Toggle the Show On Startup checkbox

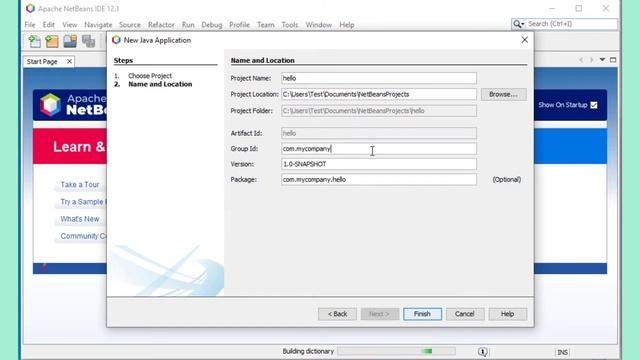[594, 105]
